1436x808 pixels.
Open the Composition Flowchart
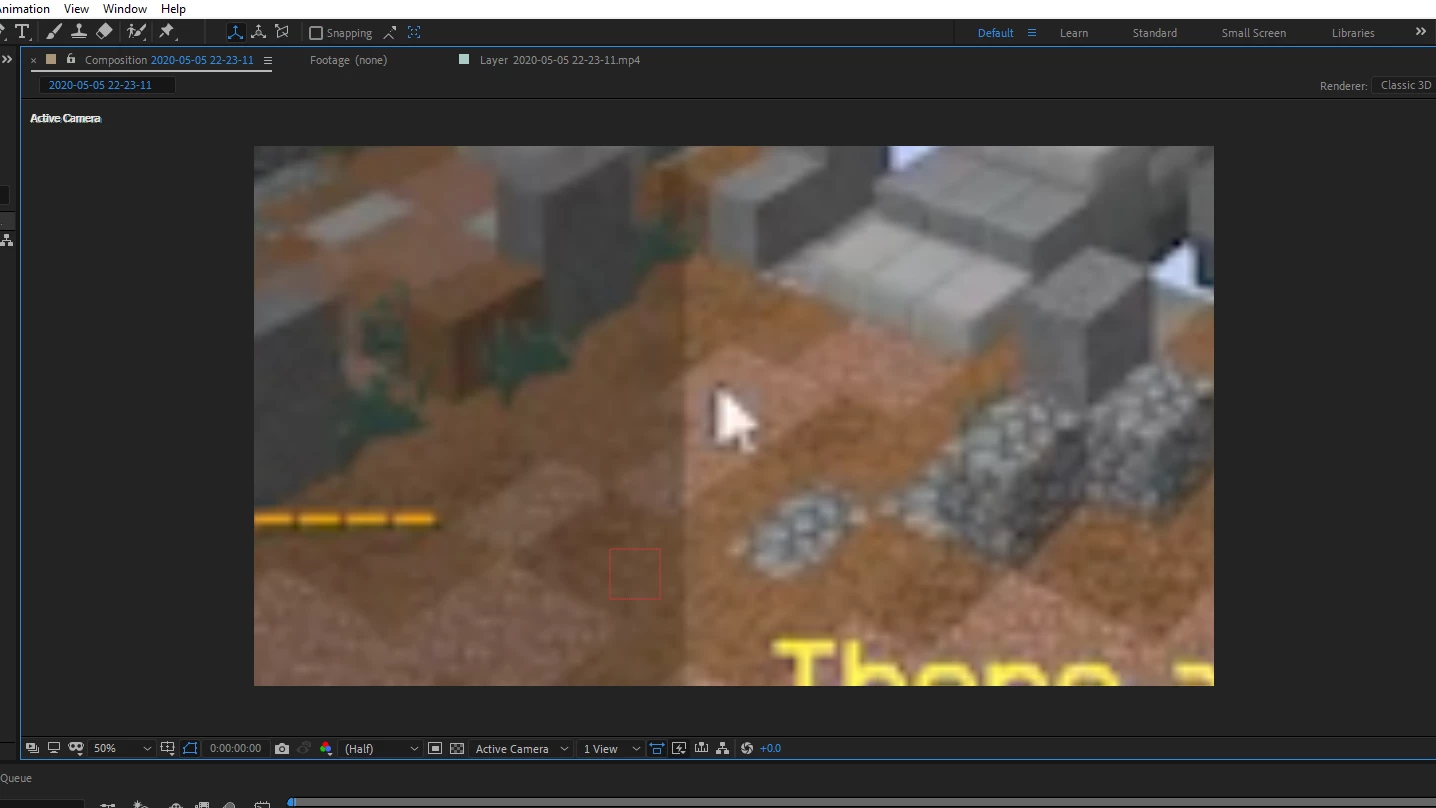click(x=723, y=748)
